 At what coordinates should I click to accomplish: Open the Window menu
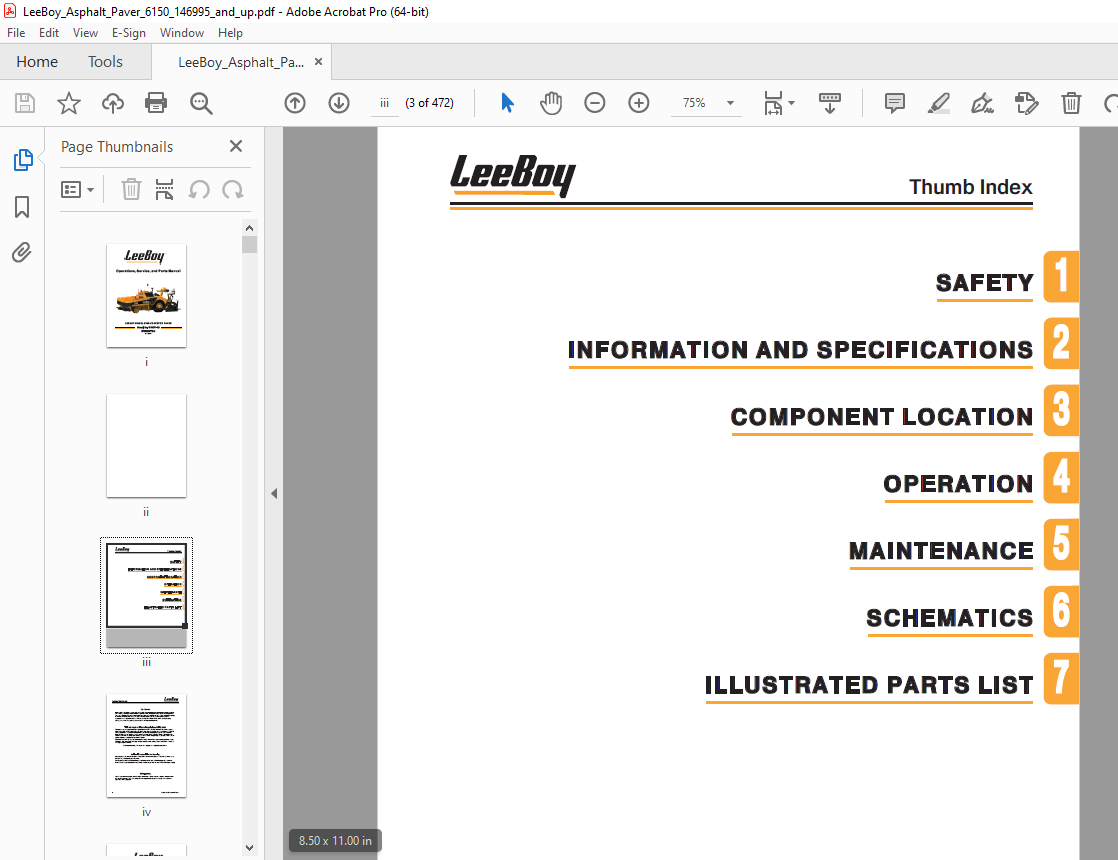[x=182, y=33]
